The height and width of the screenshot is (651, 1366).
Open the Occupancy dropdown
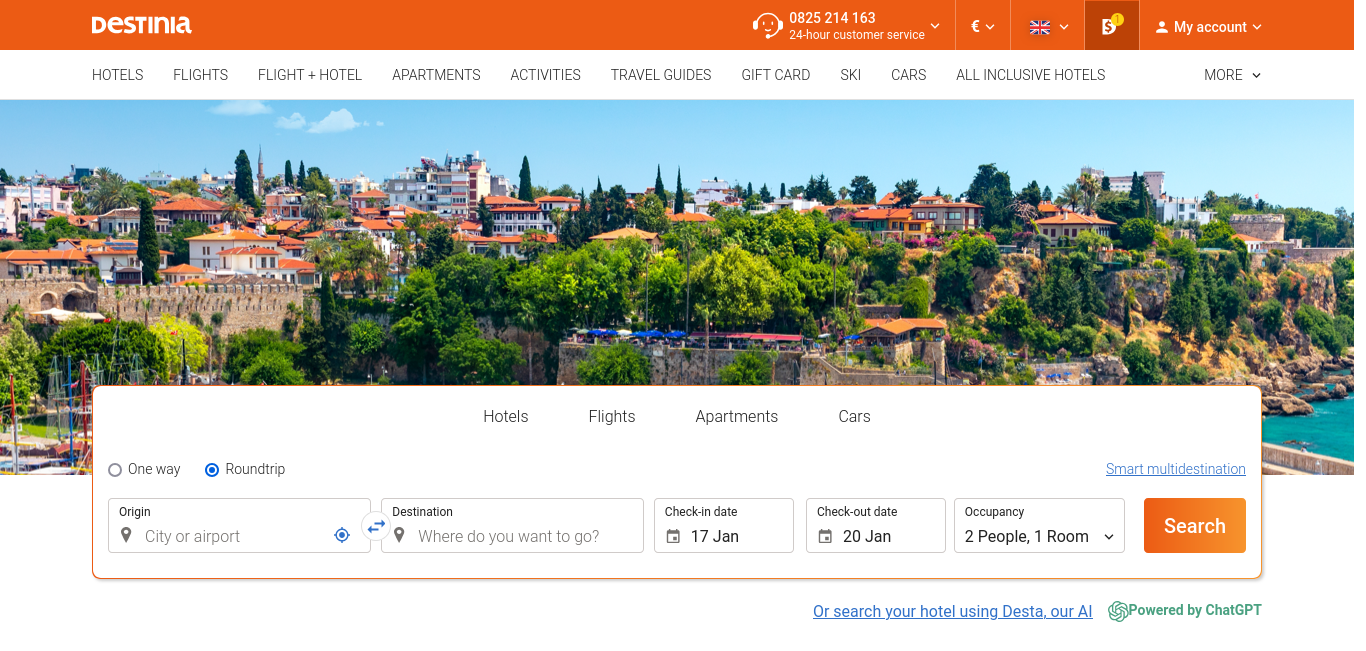1040,526
